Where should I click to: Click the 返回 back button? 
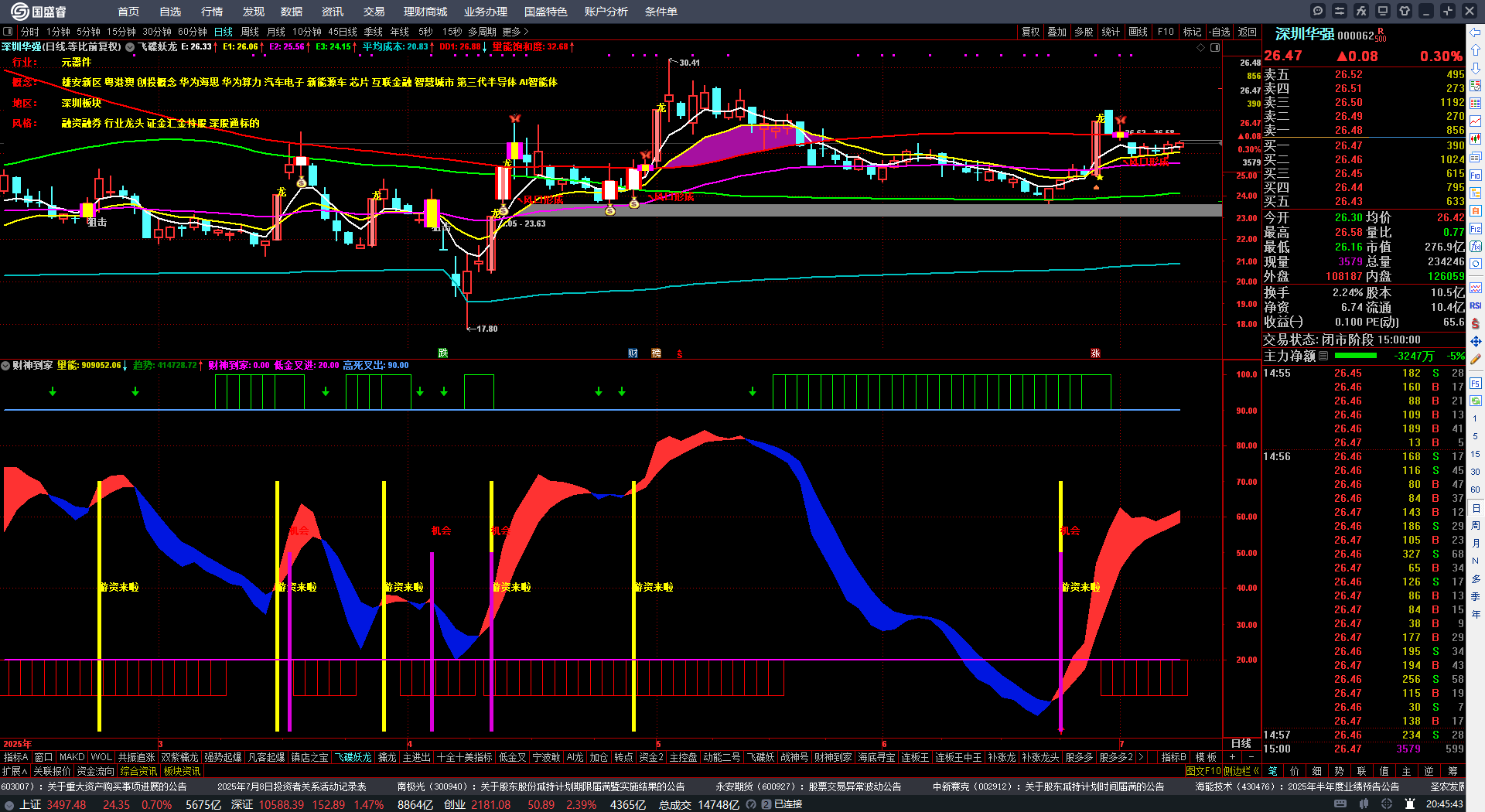1247,32
